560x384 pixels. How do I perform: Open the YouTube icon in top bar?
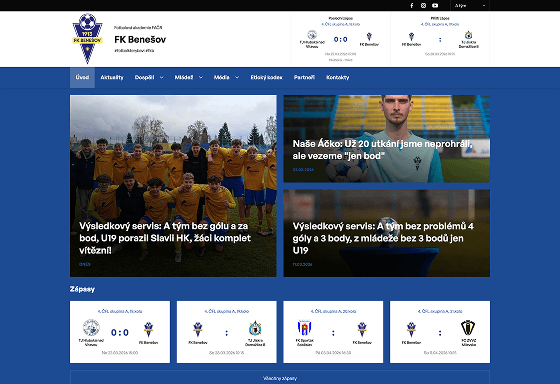(435, 5)
